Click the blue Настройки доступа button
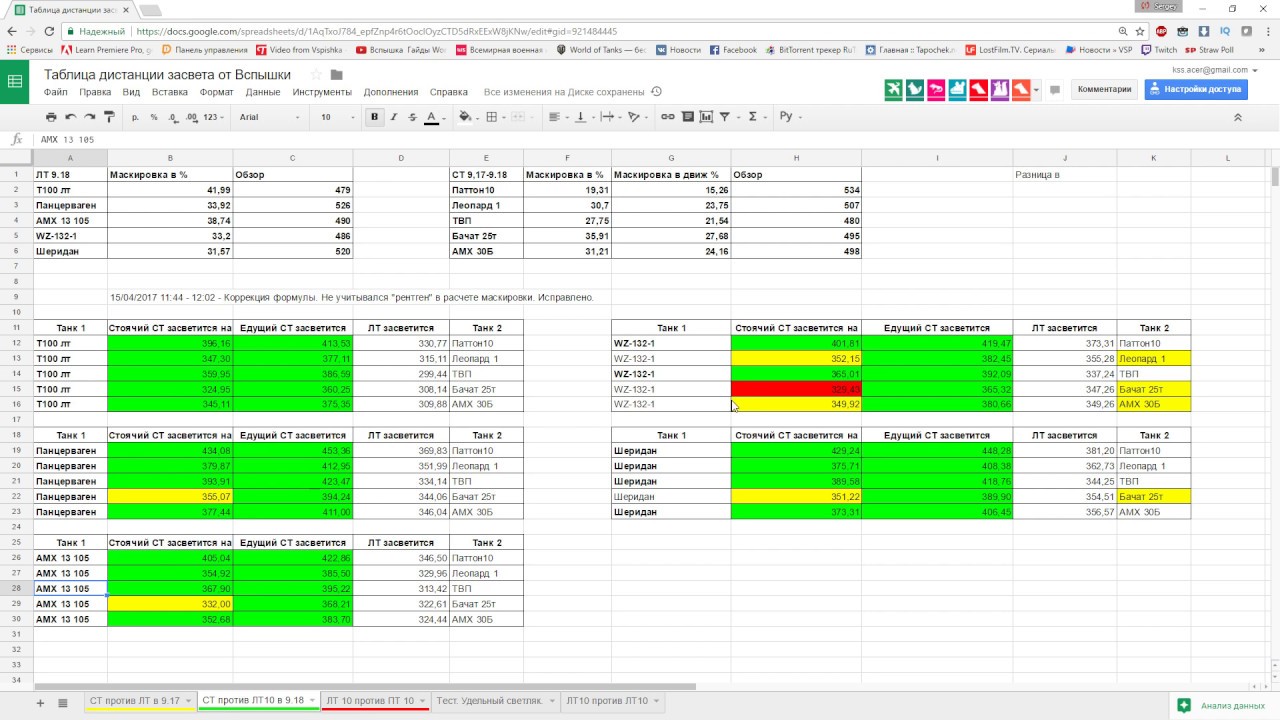Image resolution: width=1280 pixels, height=720 pixels. point(1195,89)
